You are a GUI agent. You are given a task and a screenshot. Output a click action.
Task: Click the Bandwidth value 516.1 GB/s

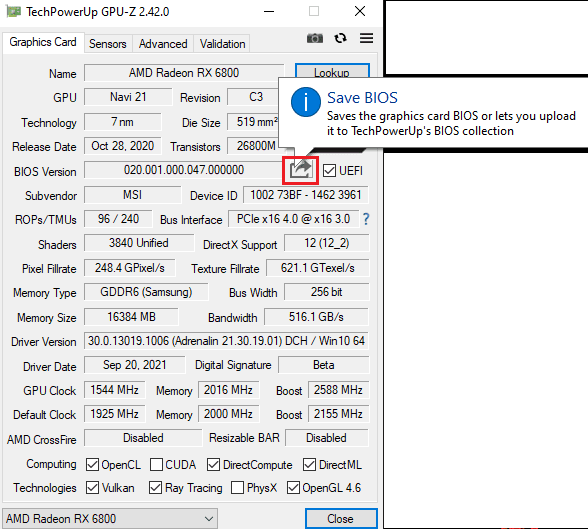[x=316, y=317]
